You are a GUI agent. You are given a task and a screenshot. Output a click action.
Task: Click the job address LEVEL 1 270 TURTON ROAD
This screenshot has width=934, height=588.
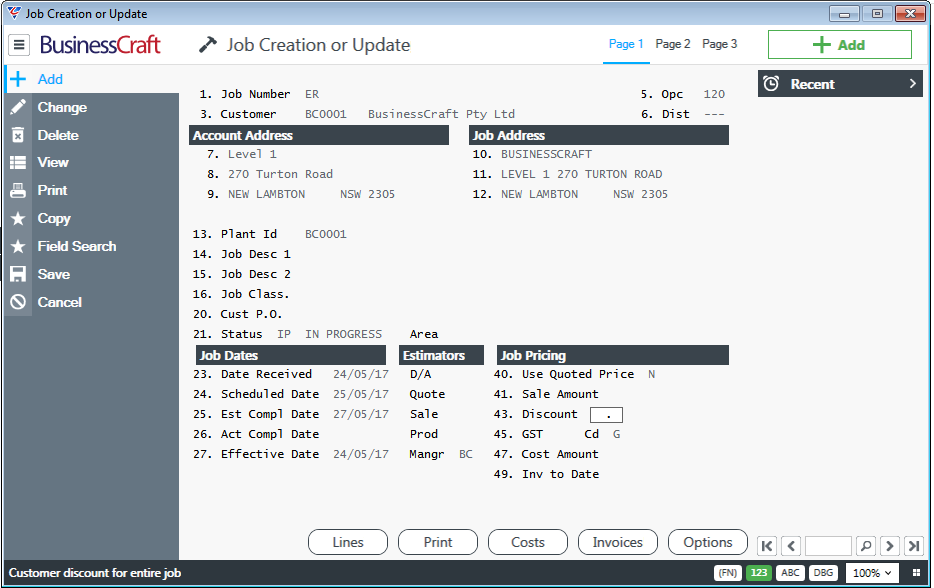[x=581, y=174]
